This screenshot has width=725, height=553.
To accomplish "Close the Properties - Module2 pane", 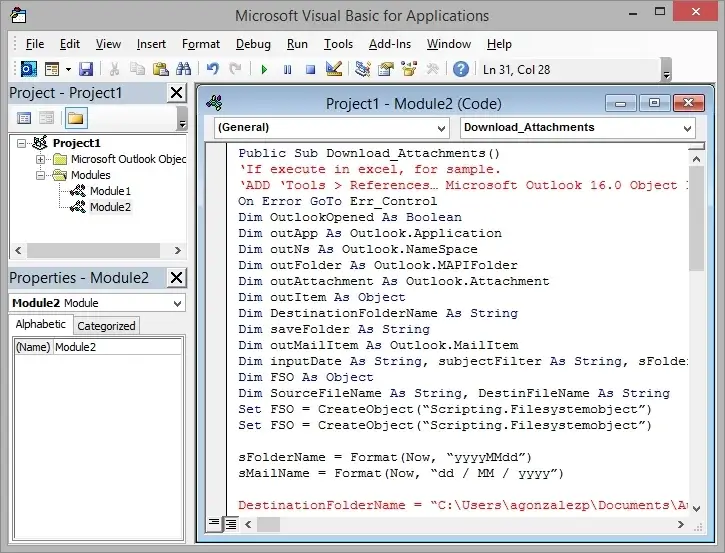I will (x=177, y=278).
